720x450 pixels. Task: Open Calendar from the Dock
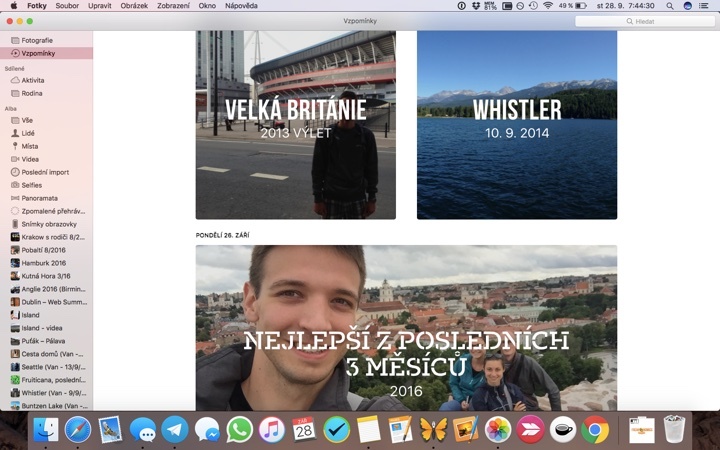tap(304, 430)
